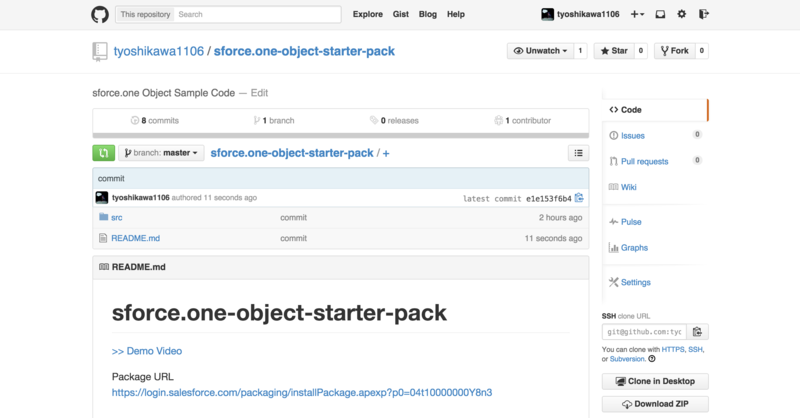Screen dimensions: 800x418
Task: Edit the repository description
Action: coord(259,93)
